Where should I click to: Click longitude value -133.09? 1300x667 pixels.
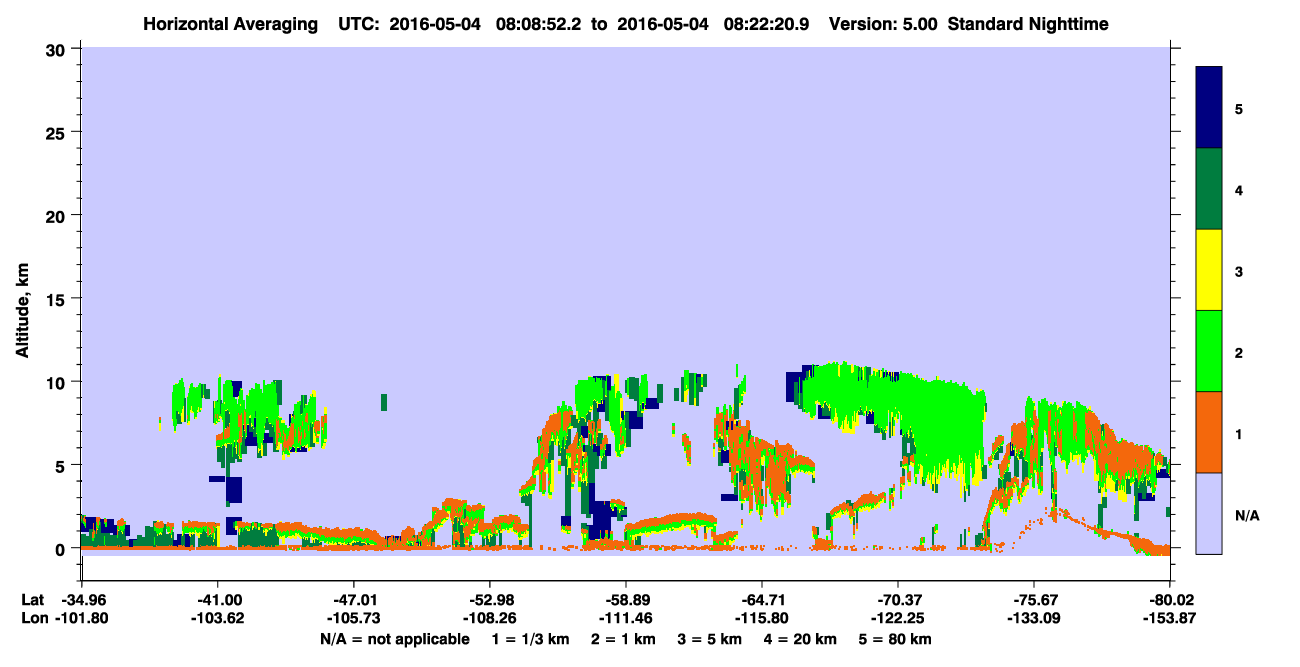(x=1033, y=619)
